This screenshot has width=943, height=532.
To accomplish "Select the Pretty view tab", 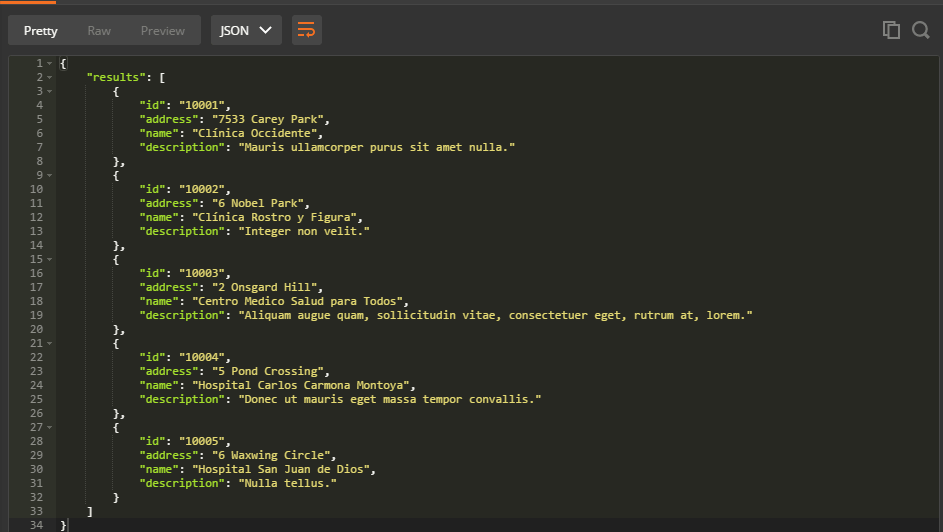I will coord(40,31).
